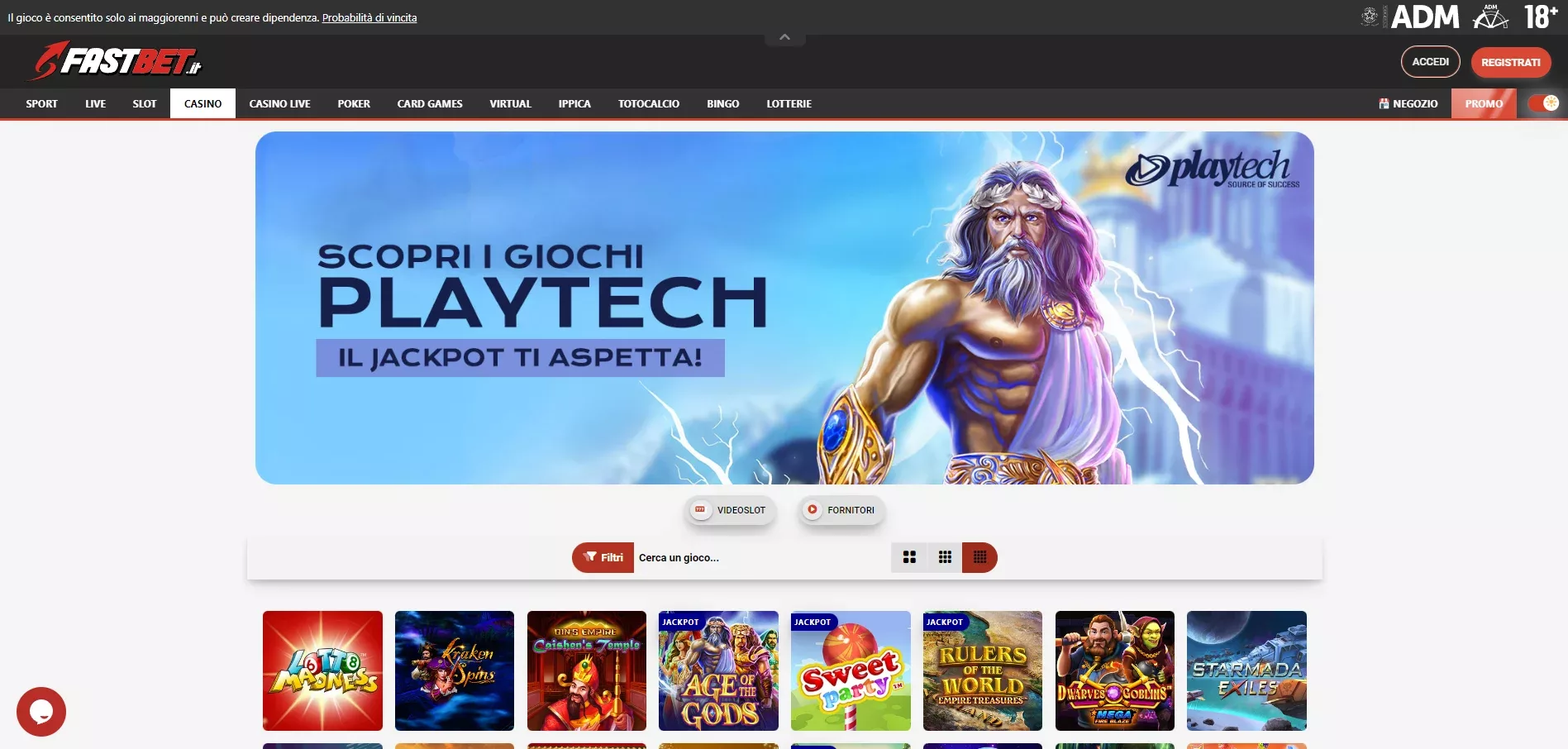Select the large grid view icon
Image resolution: width=1568 pixels, height=749 pixels.
pos(910,557)
